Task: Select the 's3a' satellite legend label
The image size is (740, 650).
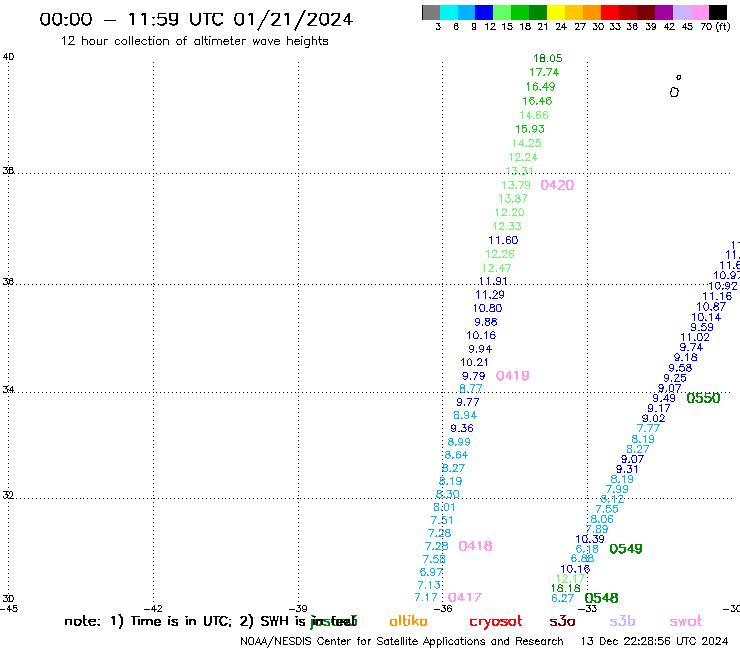Action: click(562, 622)
